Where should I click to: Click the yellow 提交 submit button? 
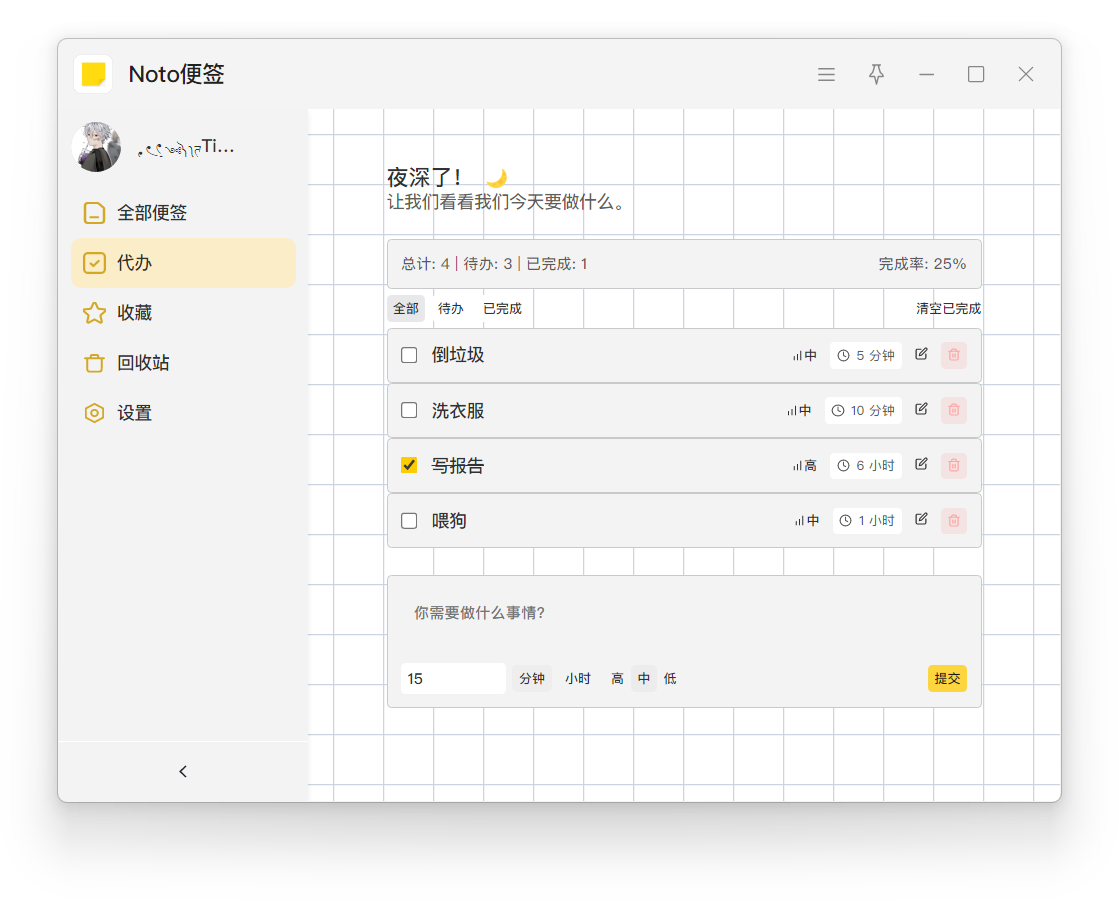click(x=947, y=679)
